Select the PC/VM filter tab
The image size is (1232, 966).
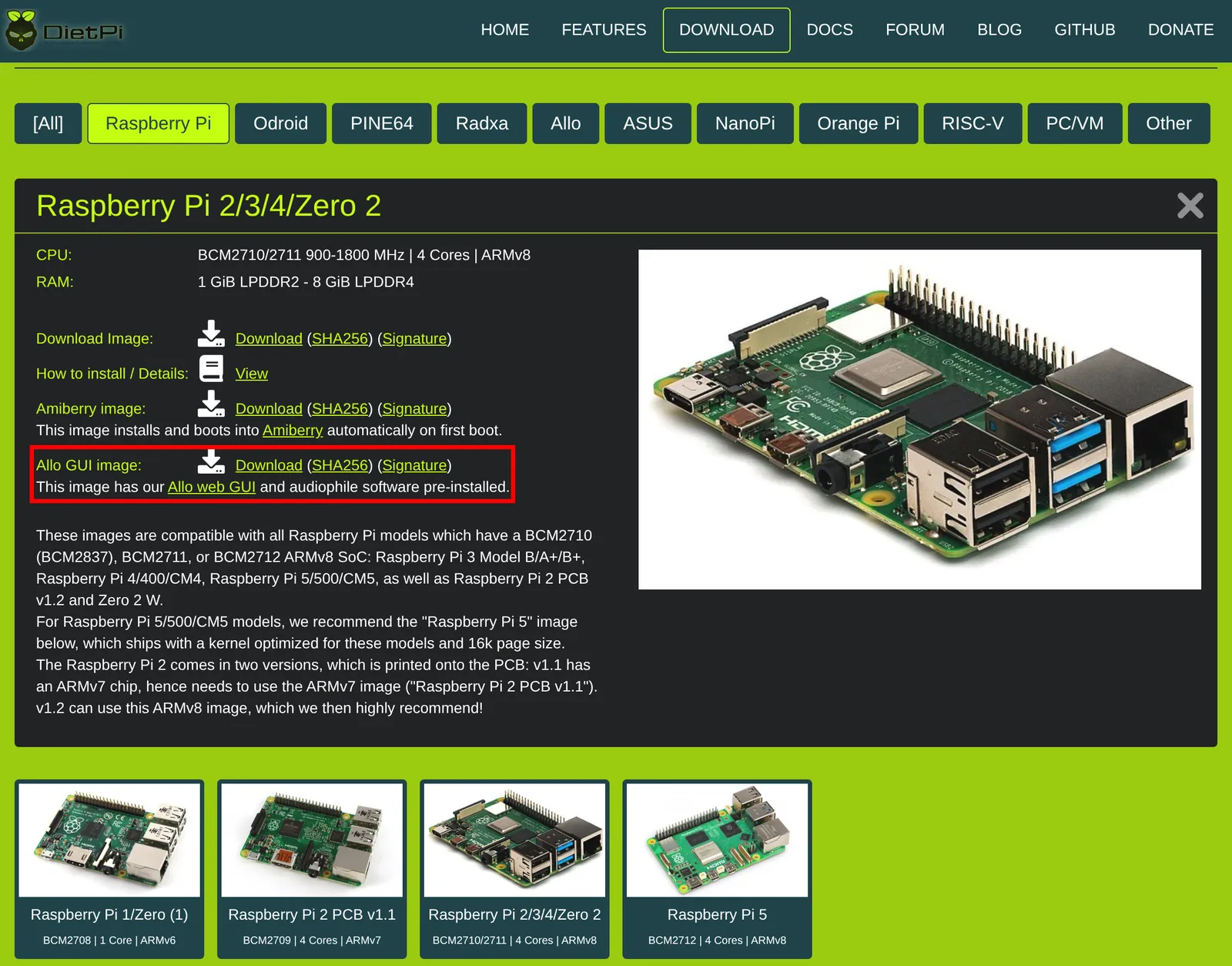[x=1074, y=123]
